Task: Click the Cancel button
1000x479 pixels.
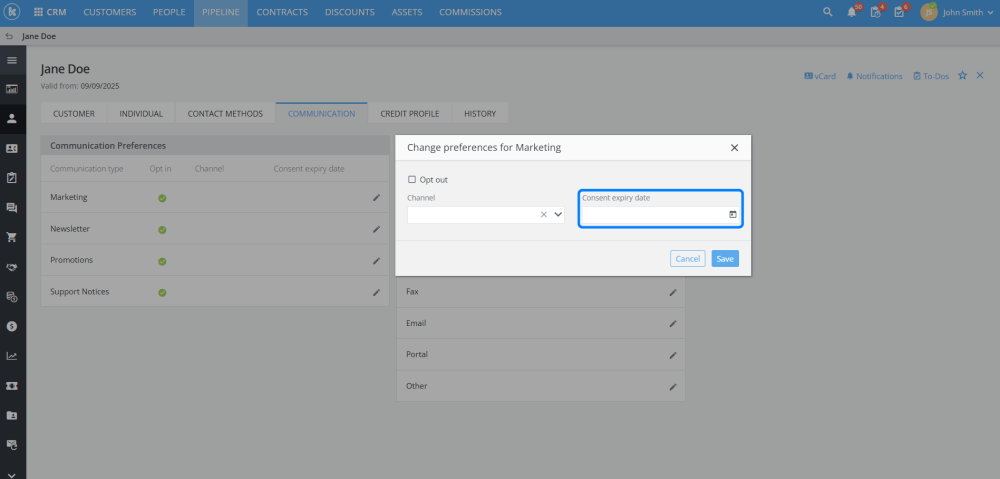Action: tap(688, 259)
